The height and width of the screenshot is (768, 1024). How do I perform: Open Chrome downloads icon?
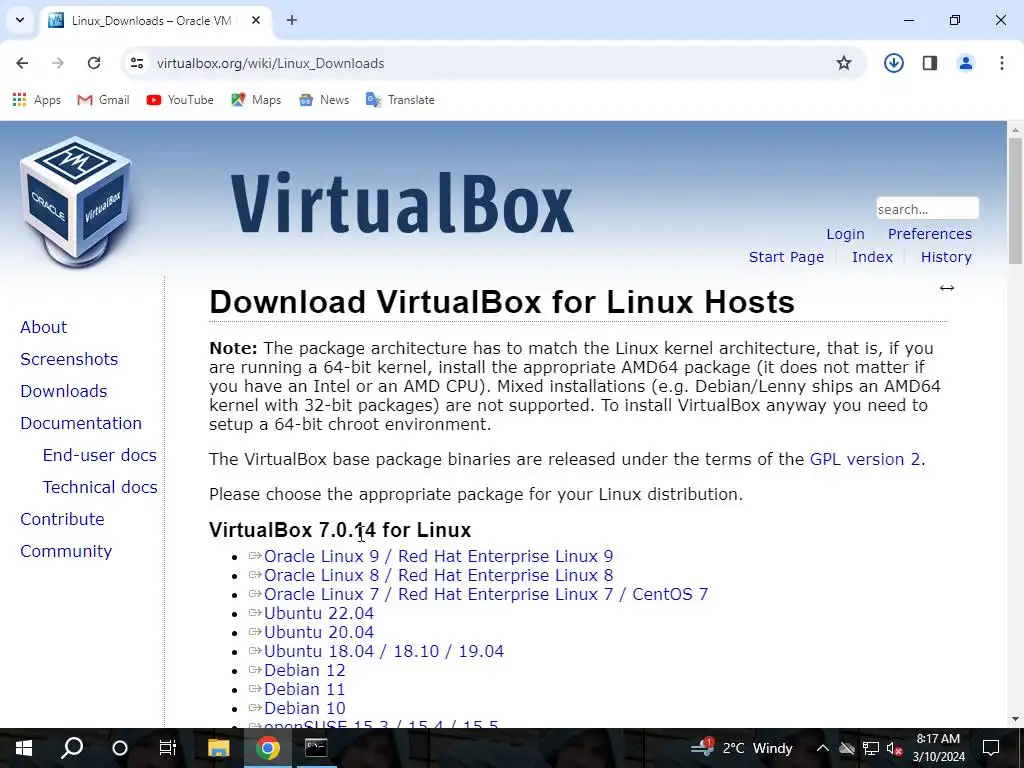point(893,63)
